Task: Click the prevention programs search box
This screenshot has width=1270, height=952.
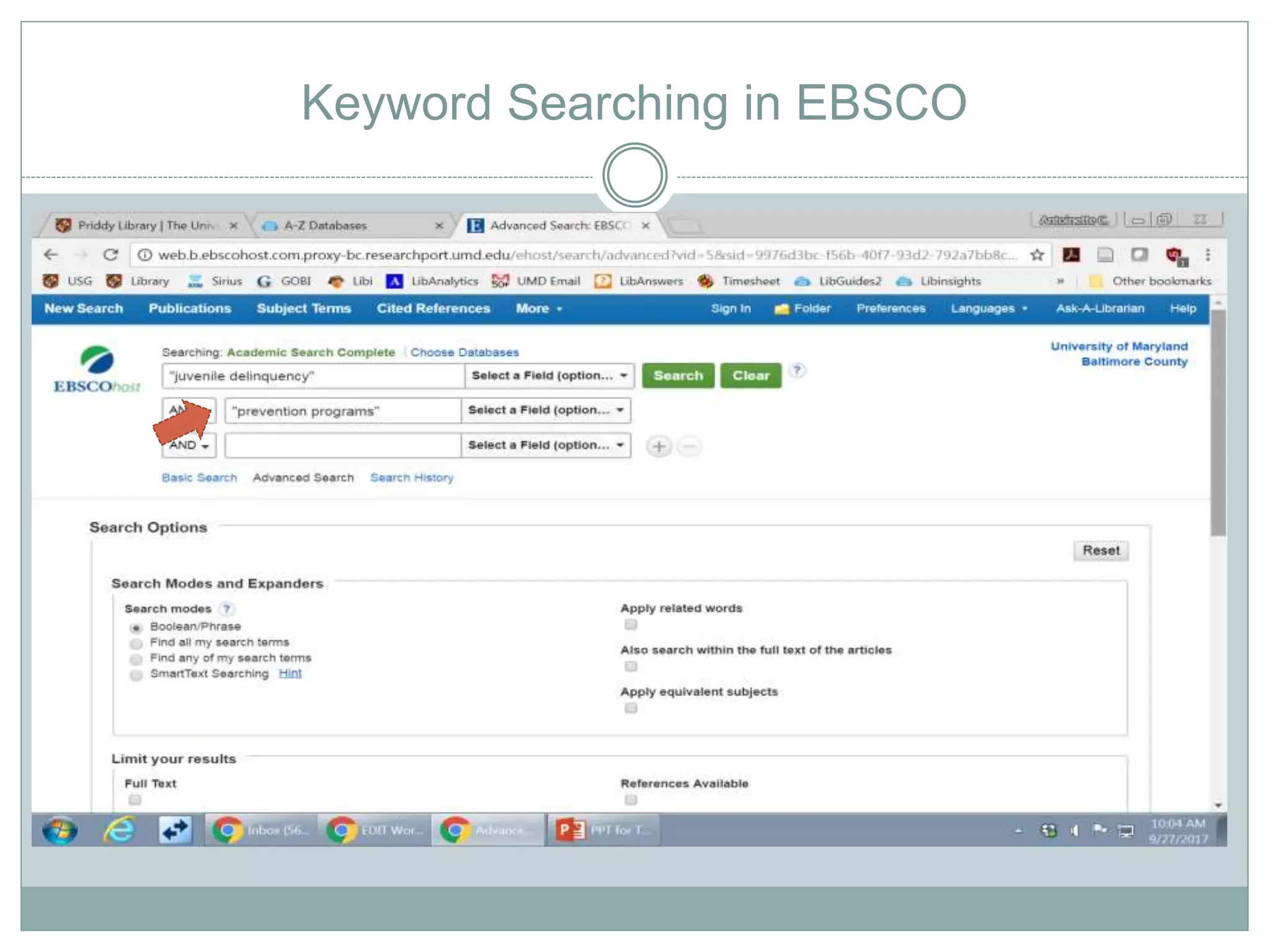Action: point(343,410)
